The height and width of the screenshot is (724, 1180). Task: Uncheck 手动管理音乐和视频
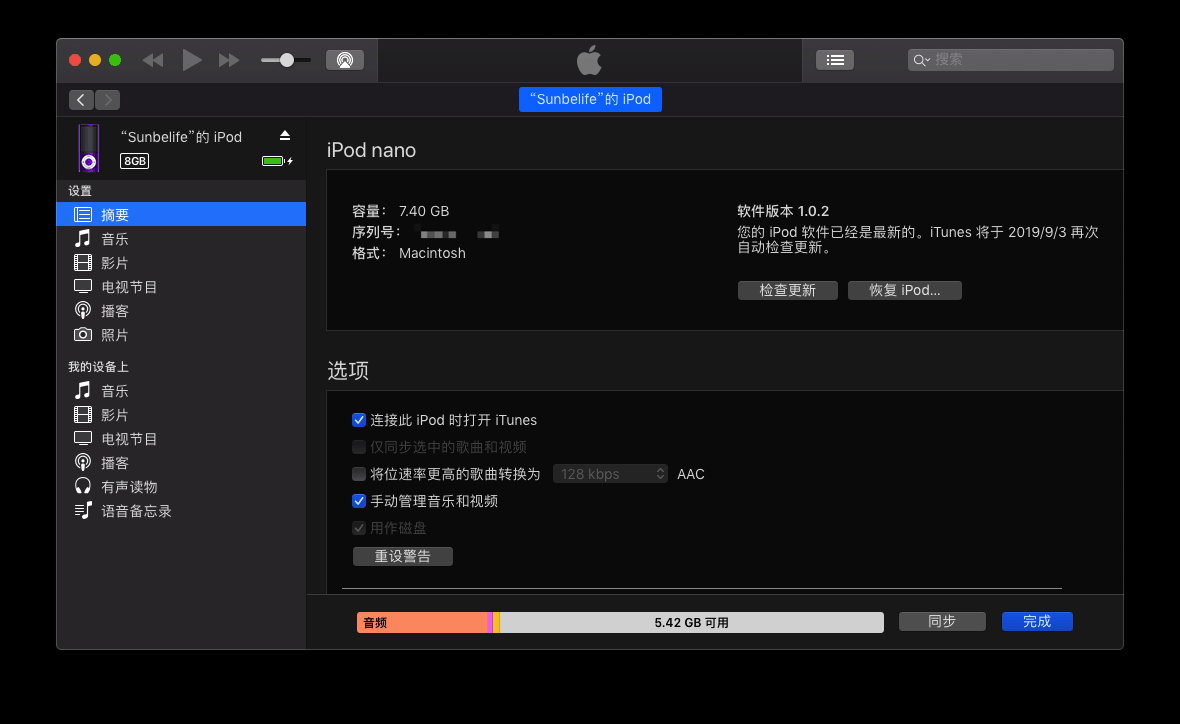coord(359,500)
